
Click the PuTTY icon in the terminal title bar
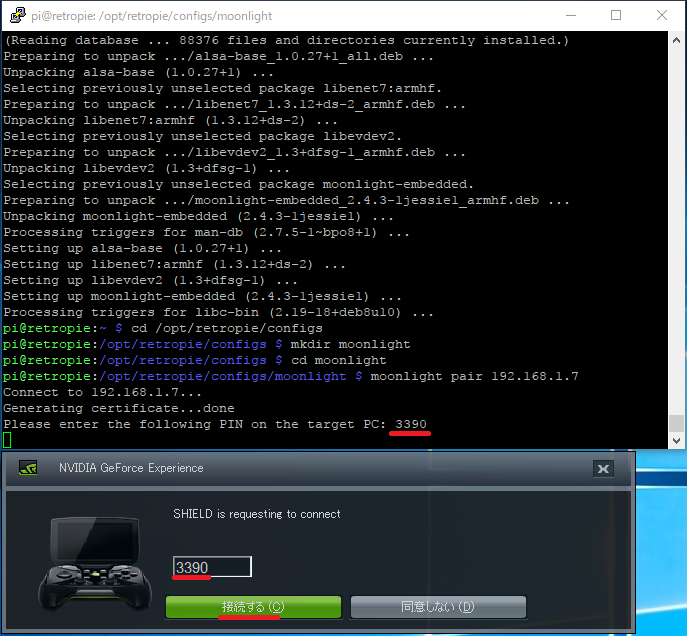click(x=18, y=15)
